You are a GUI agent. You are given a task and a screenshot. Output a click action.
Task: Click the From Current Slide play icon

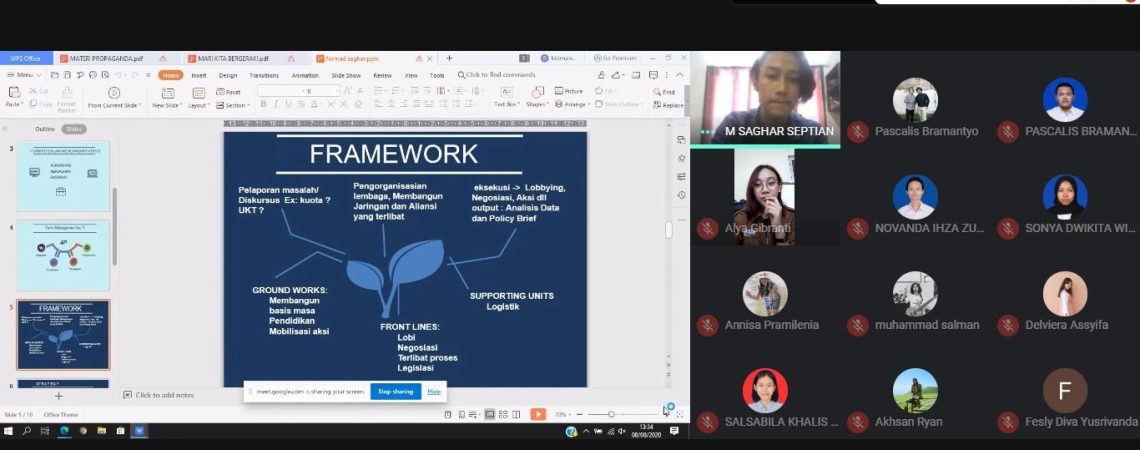tap(114, 92)
